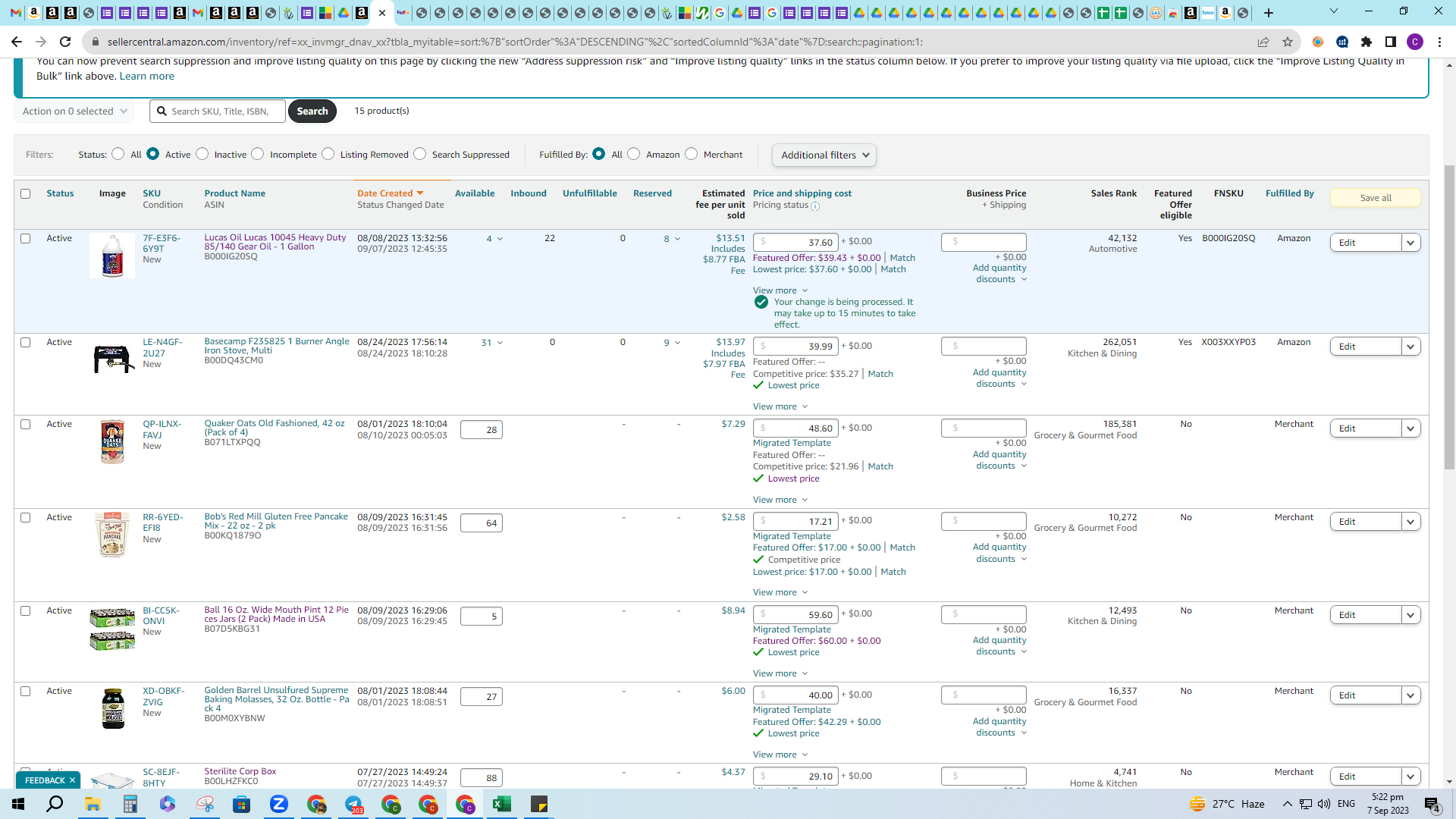The width and height of the screenshot is (1456, 819).
Task: Click Edit for the Basecamp stove listing
Action: point(1365,347)
